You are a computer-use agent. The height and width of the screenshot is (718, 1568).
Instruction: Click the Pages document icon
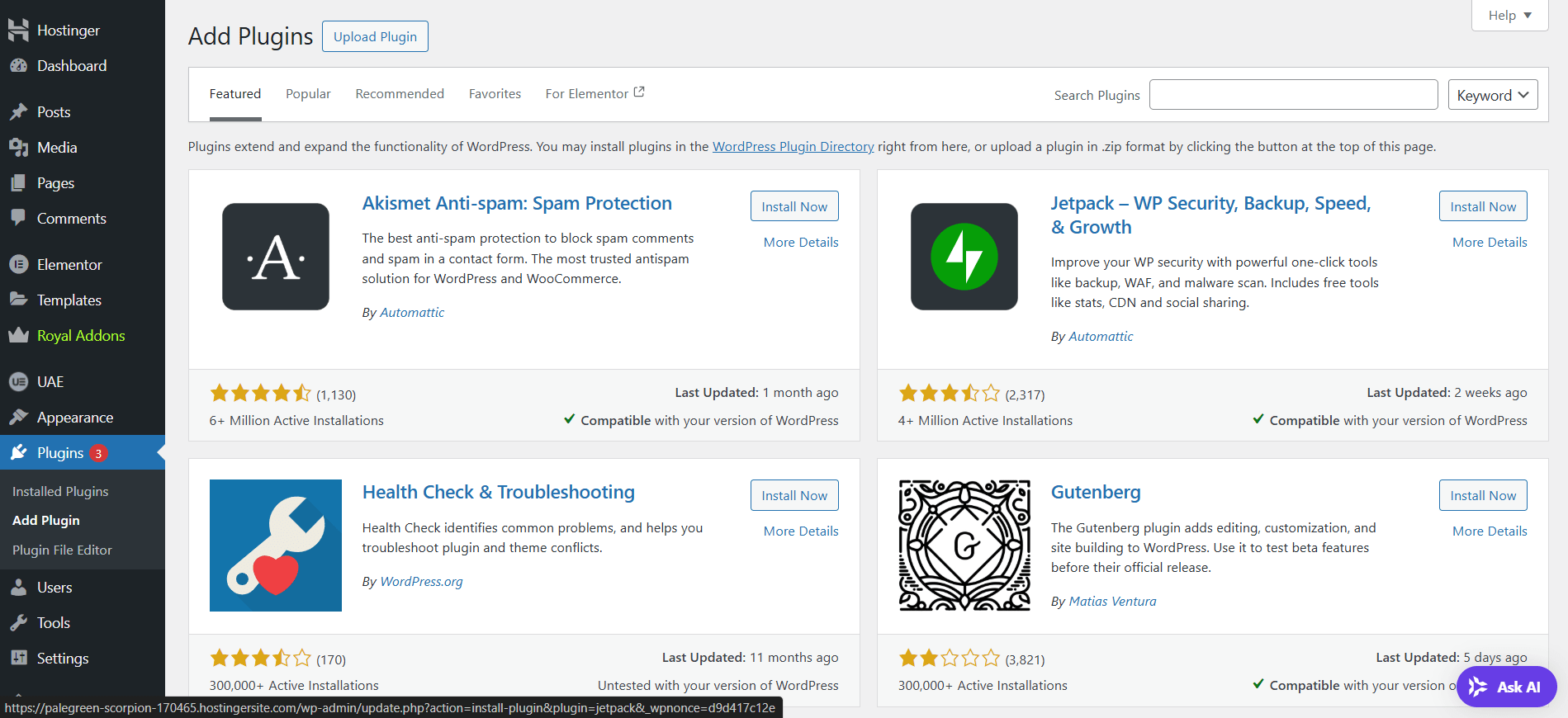[x=18, y=183]
